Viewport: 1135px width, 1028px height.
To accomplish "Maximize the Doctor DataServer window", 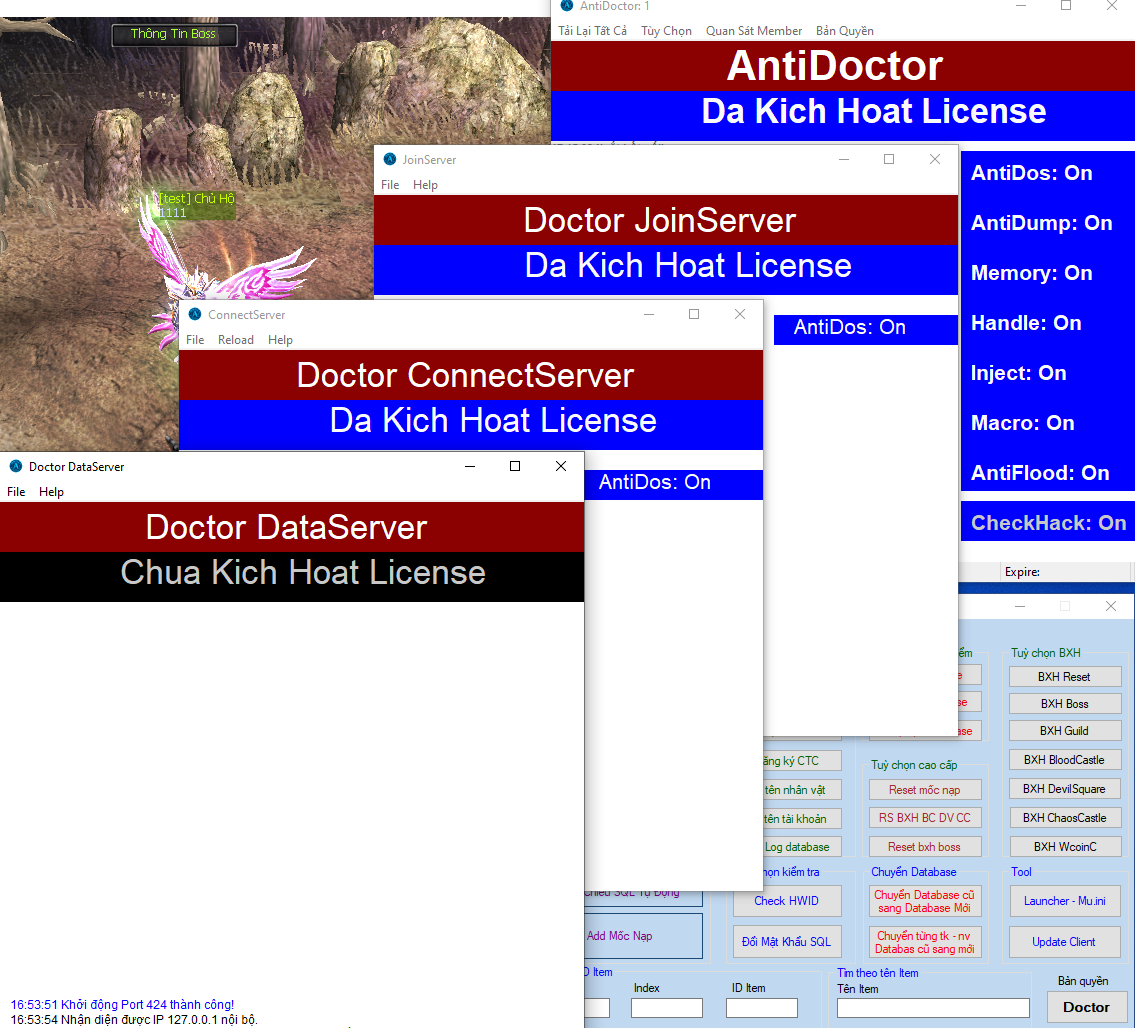I will 515,466.
